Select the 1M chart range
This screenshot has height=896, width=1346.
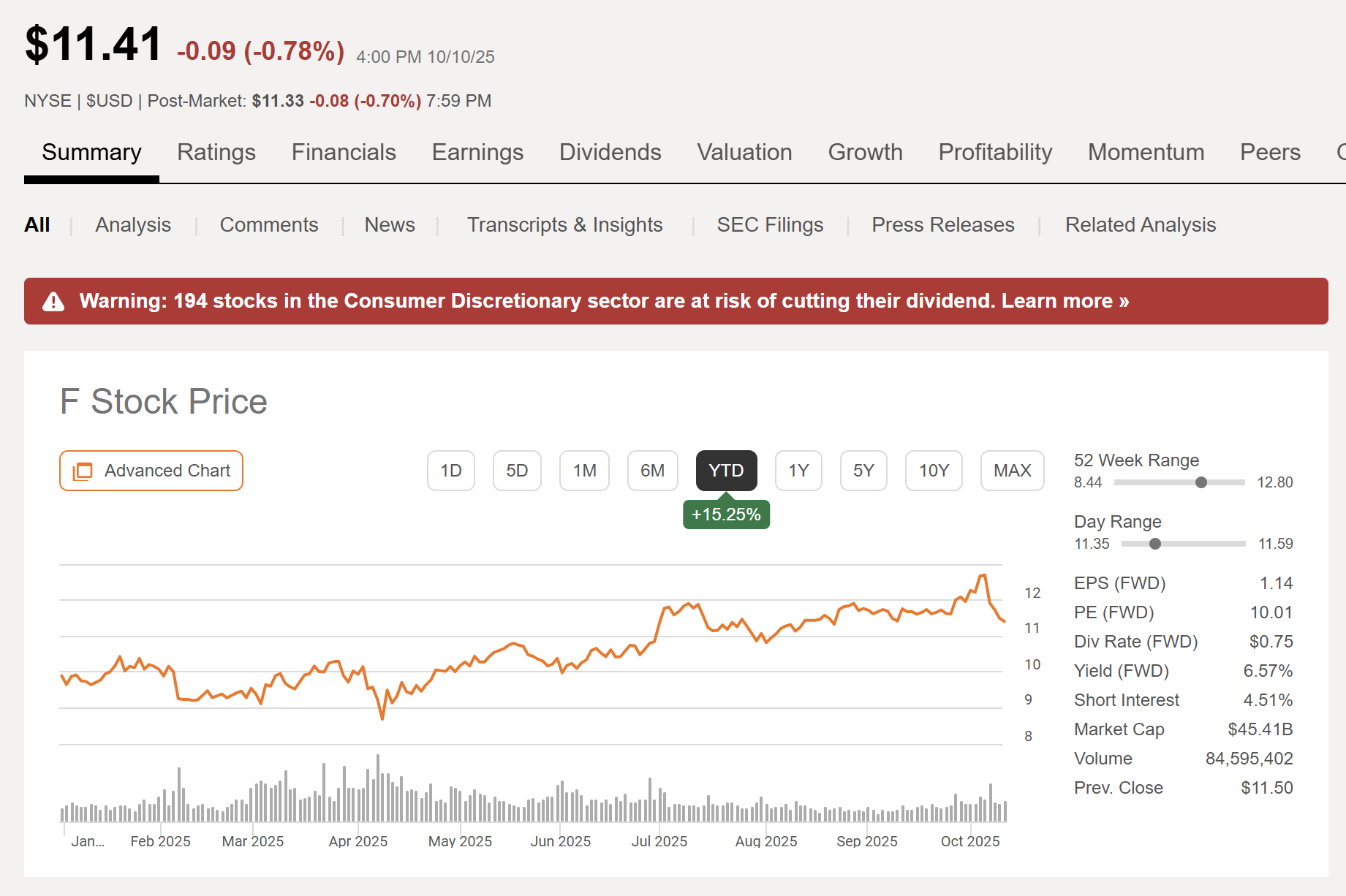[584, 471]
